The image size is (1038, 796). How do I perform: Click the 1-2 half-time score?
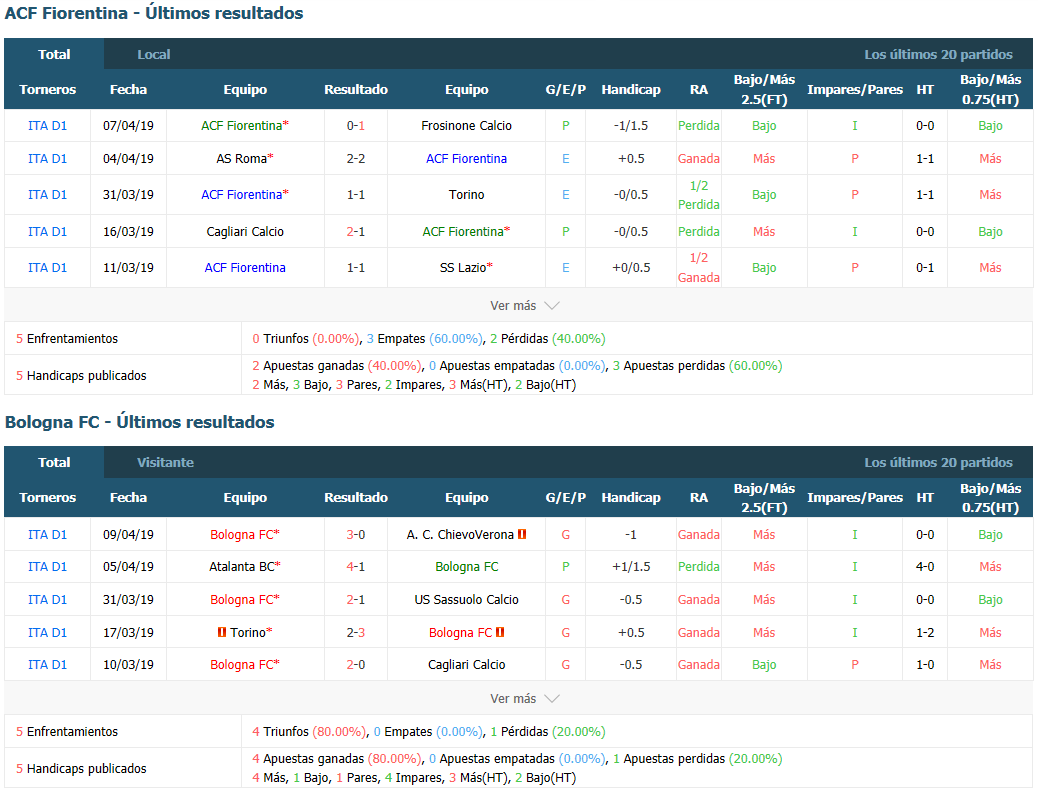[925, 632]
